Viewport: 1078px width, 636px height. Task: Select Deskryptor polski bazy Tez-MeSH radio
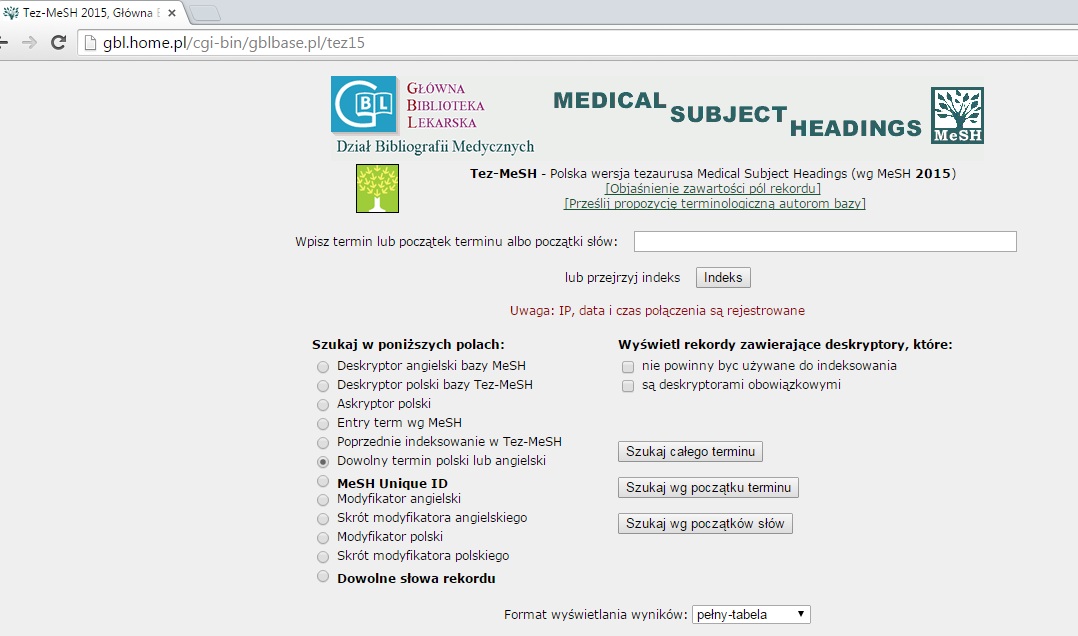click(323, 386)
